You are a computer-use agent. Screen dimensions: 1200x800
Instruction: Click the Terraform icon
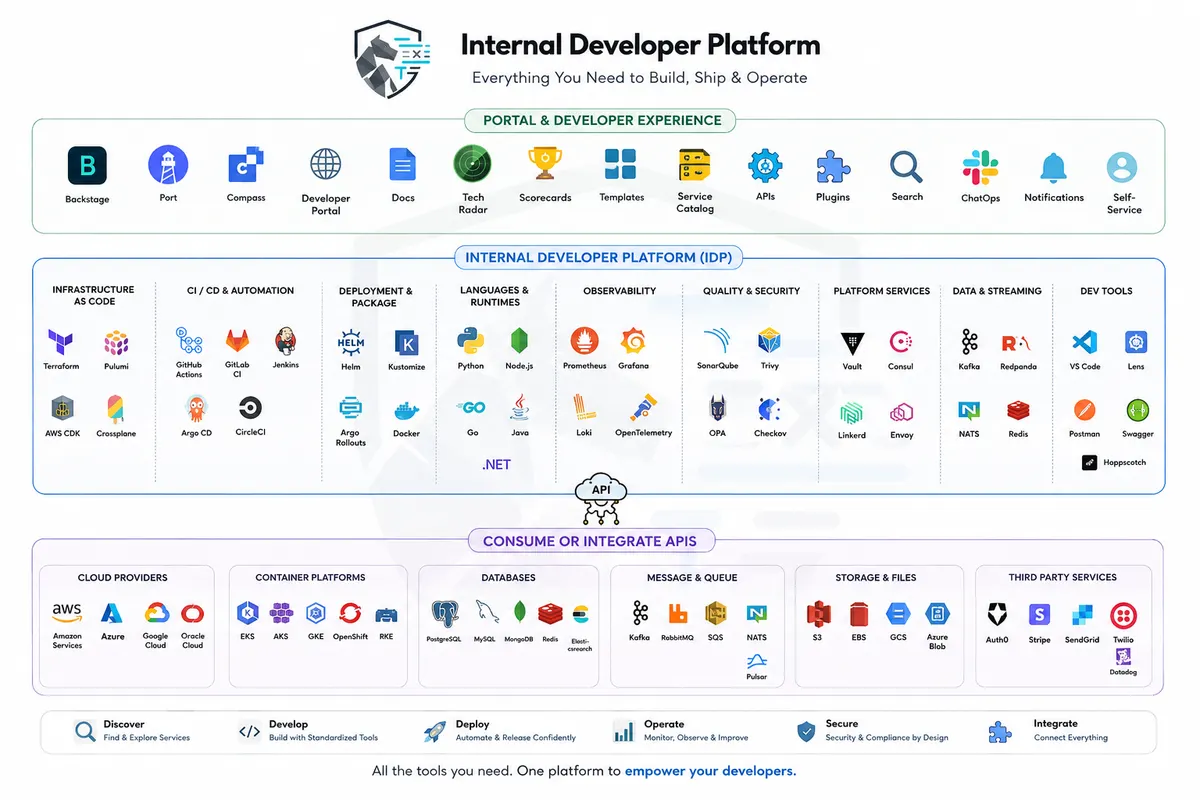[x=61, y=342]
